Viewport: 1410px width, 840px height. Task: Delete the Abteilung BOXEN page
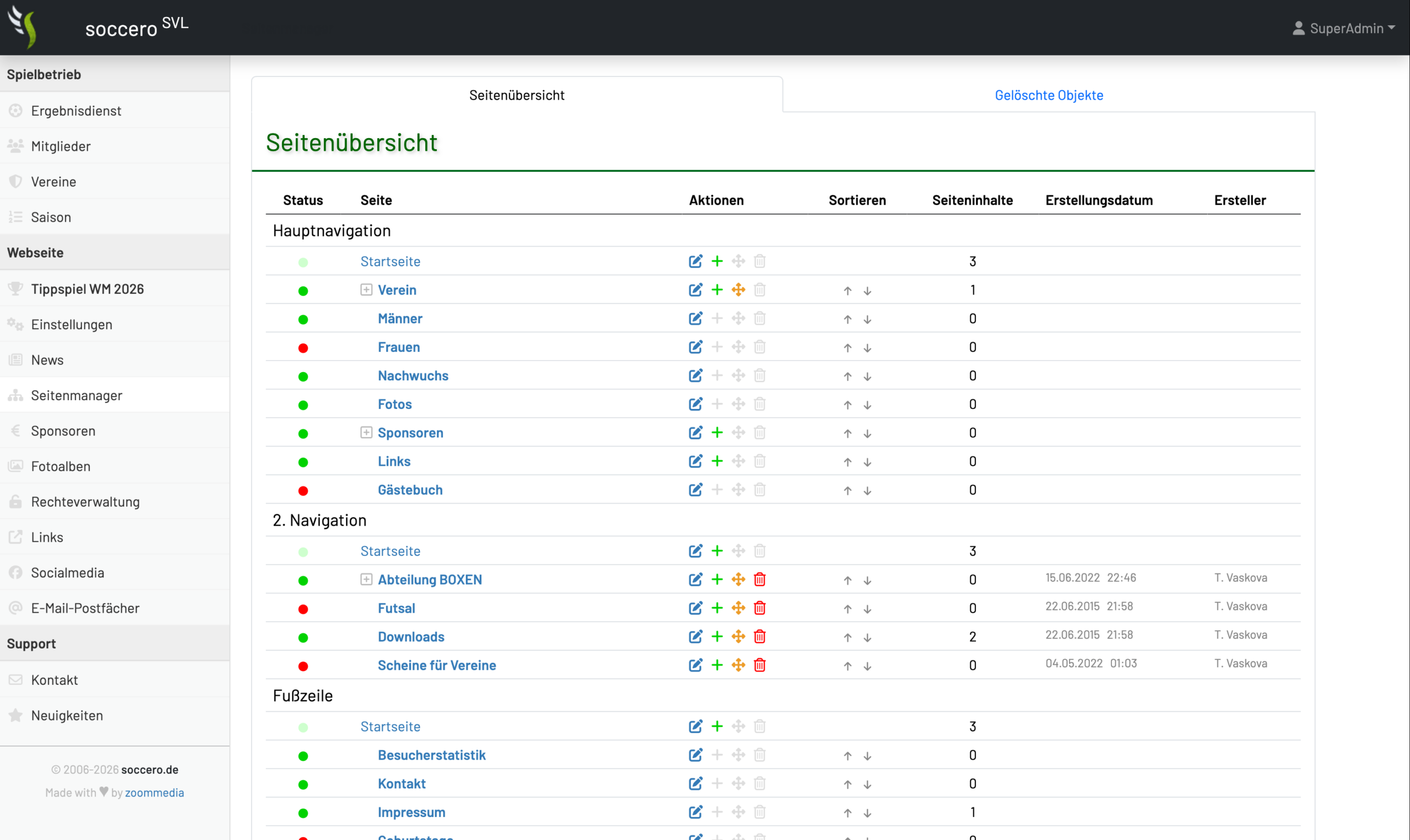click(760, 580)
